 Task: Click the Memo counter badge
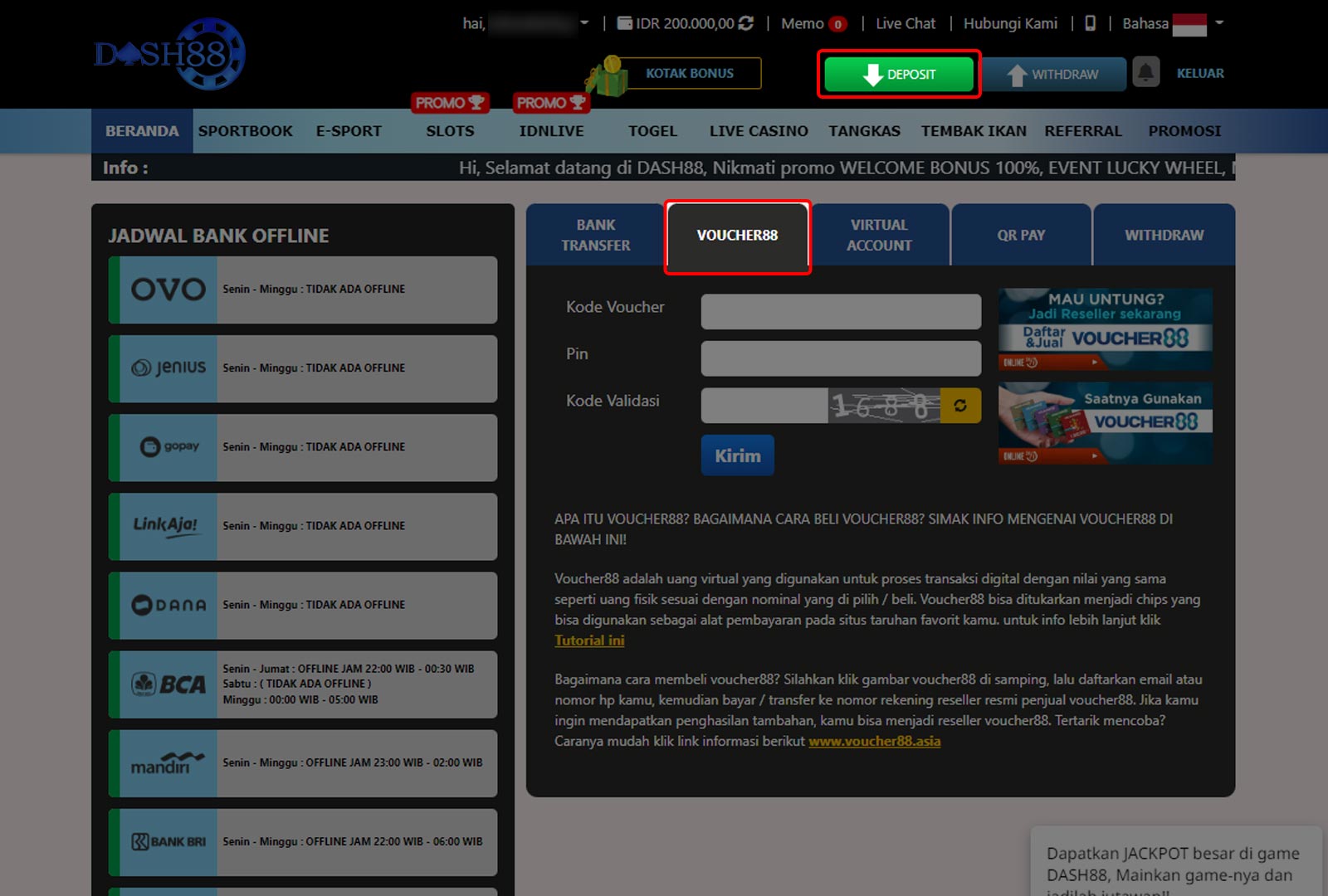click(837, 24)
